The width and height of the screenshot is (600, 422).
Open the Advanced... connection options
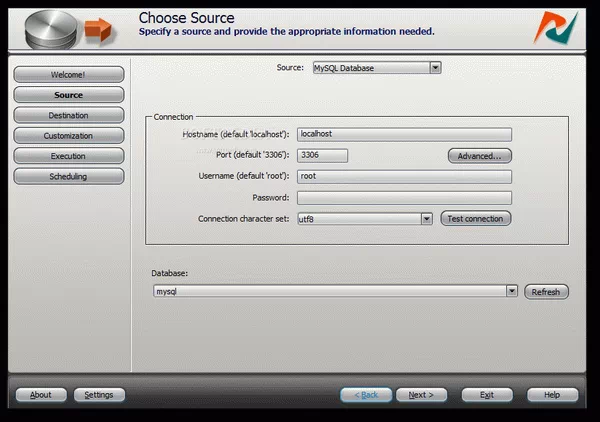[x=479, y=156]
